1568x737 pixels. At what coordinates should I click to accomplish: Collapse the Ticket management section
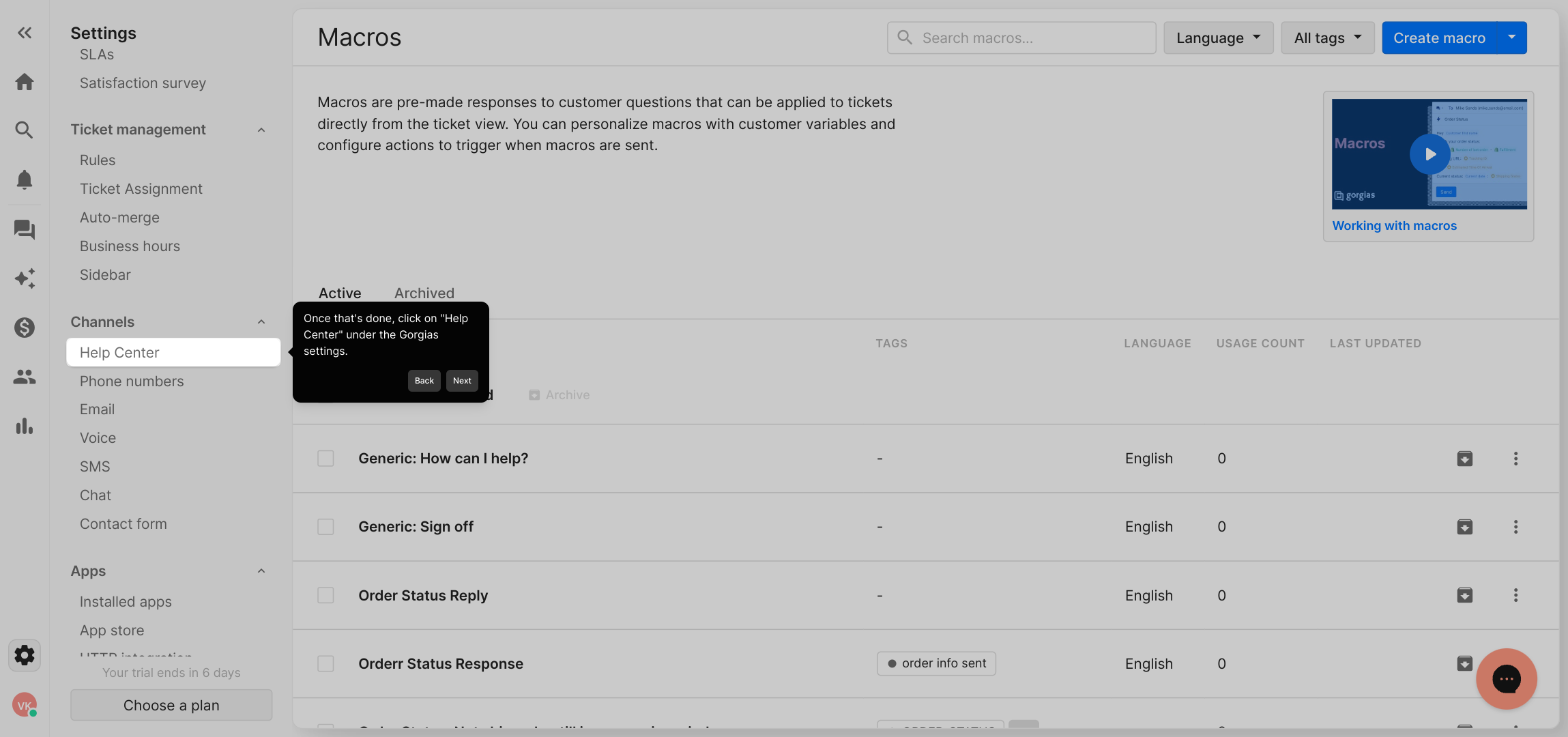tap(261, 130)
